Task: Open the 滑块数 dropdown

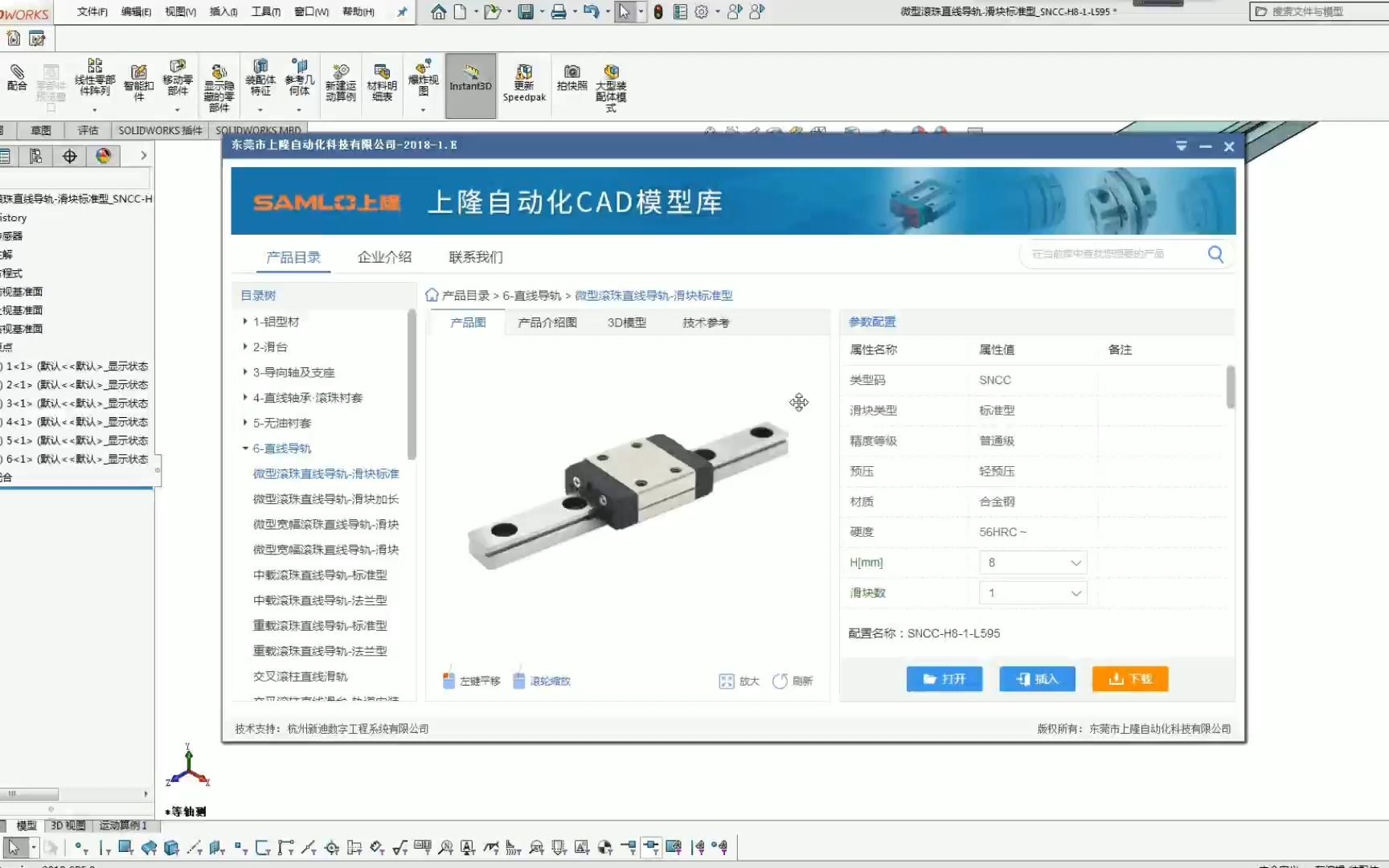Action: click(1033, 593)
